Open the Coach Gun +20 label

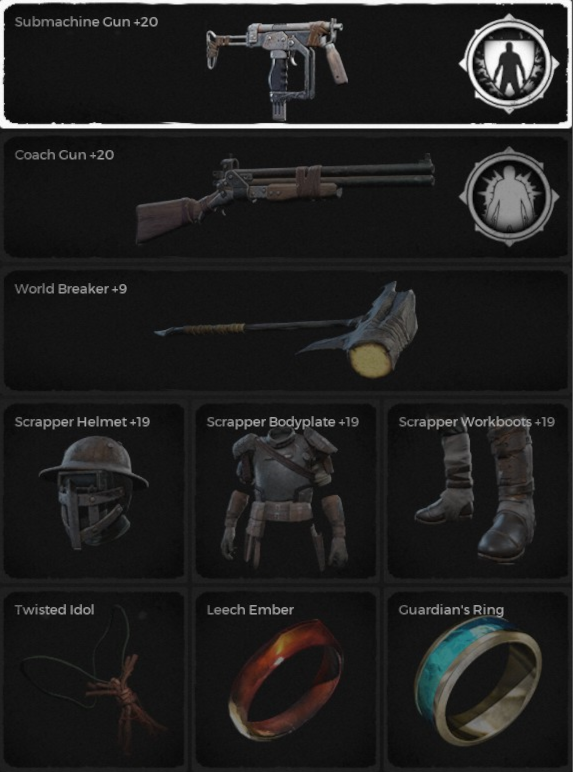click(x=64, y=155)
